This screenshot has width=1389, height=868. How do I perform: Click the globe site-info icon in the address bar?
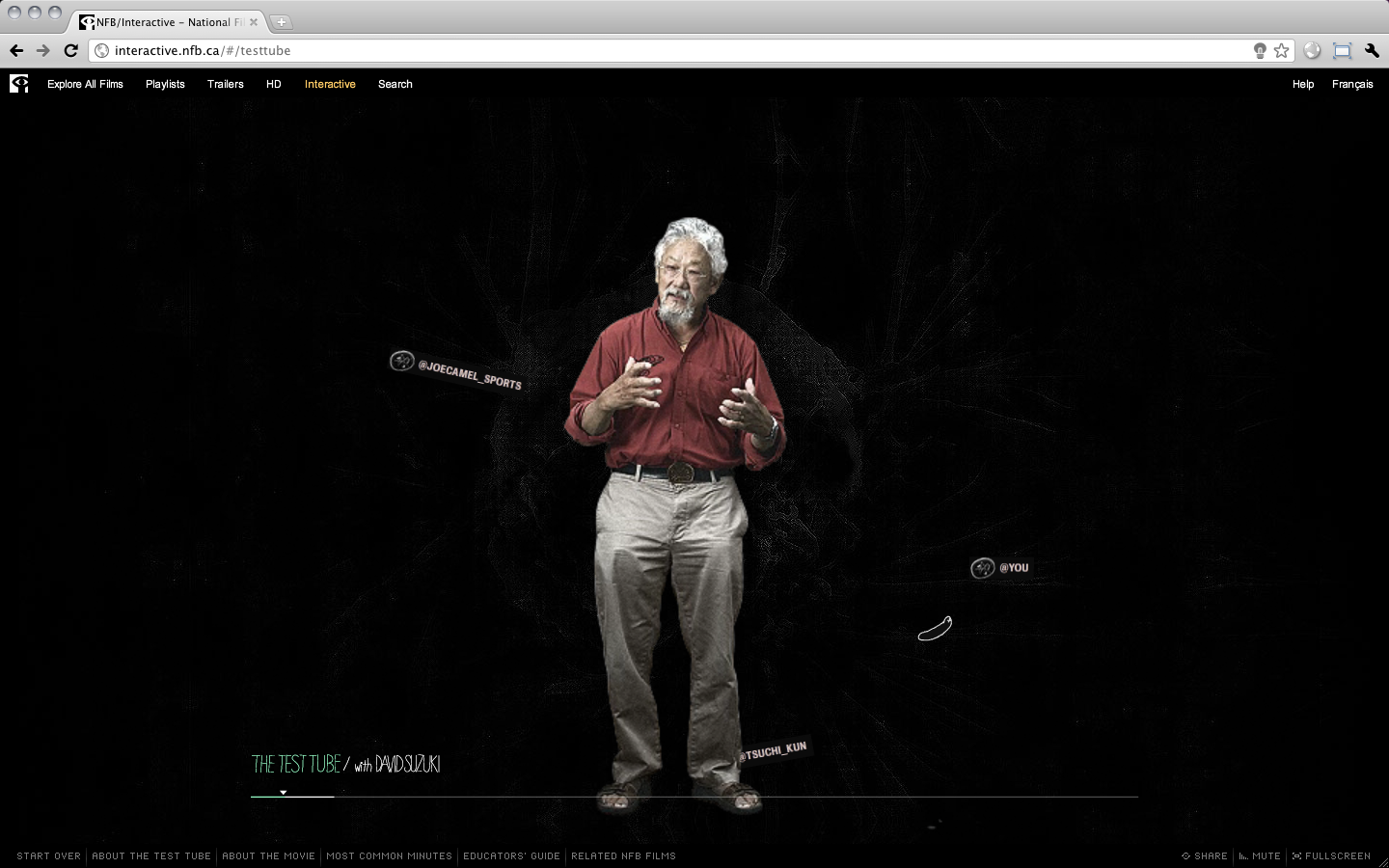(101, 50)
